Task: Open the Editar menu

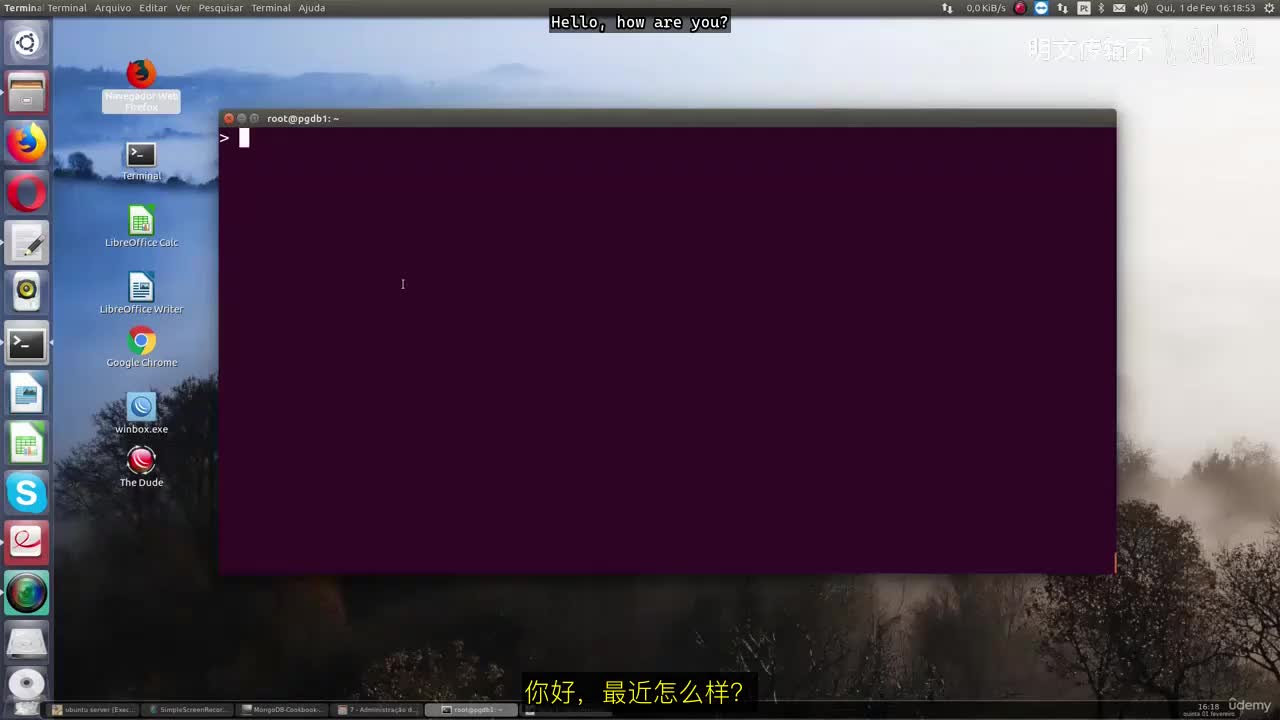Action: (153, 8)
